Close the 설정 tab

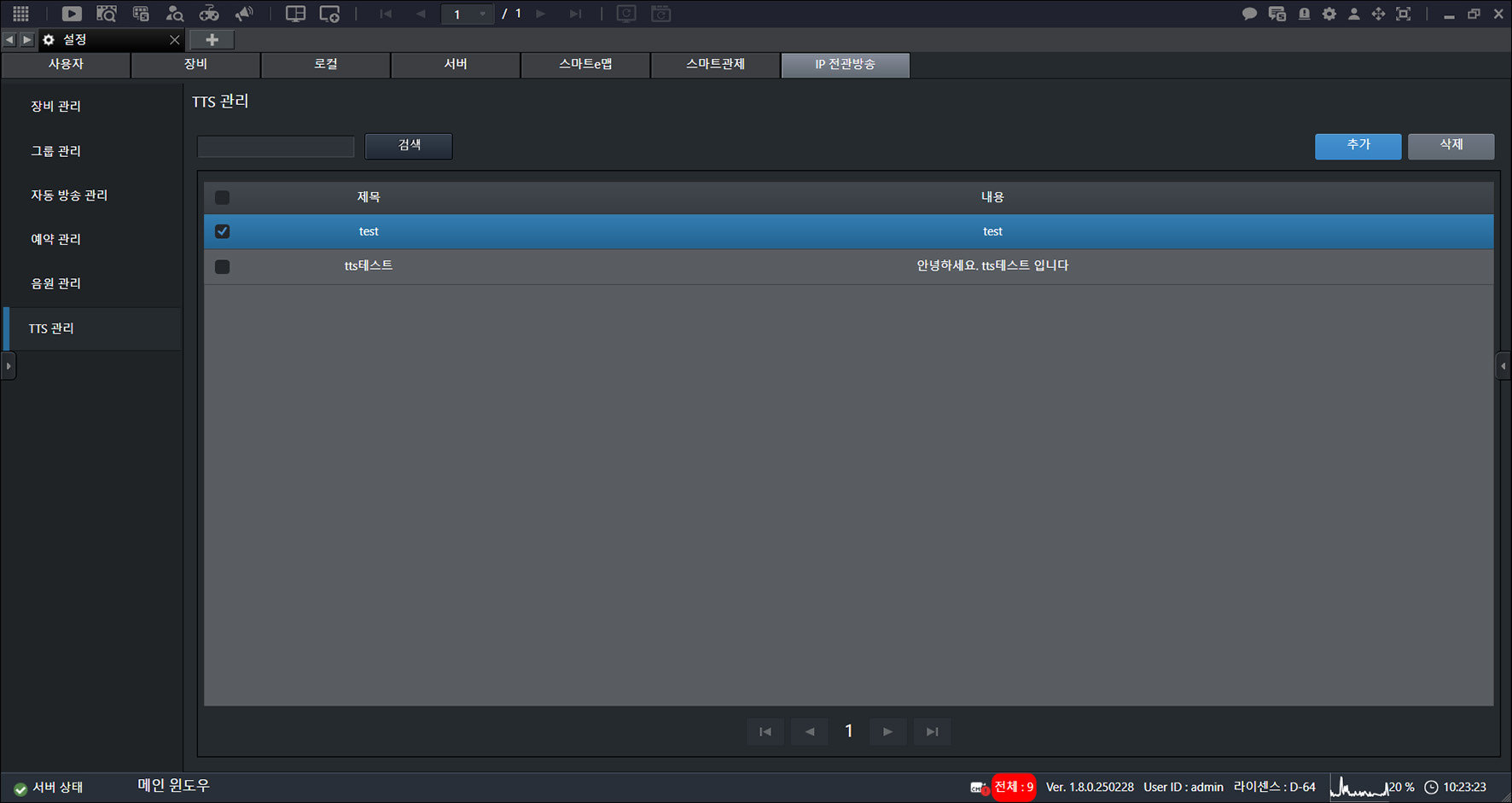(x=174, y=39)
